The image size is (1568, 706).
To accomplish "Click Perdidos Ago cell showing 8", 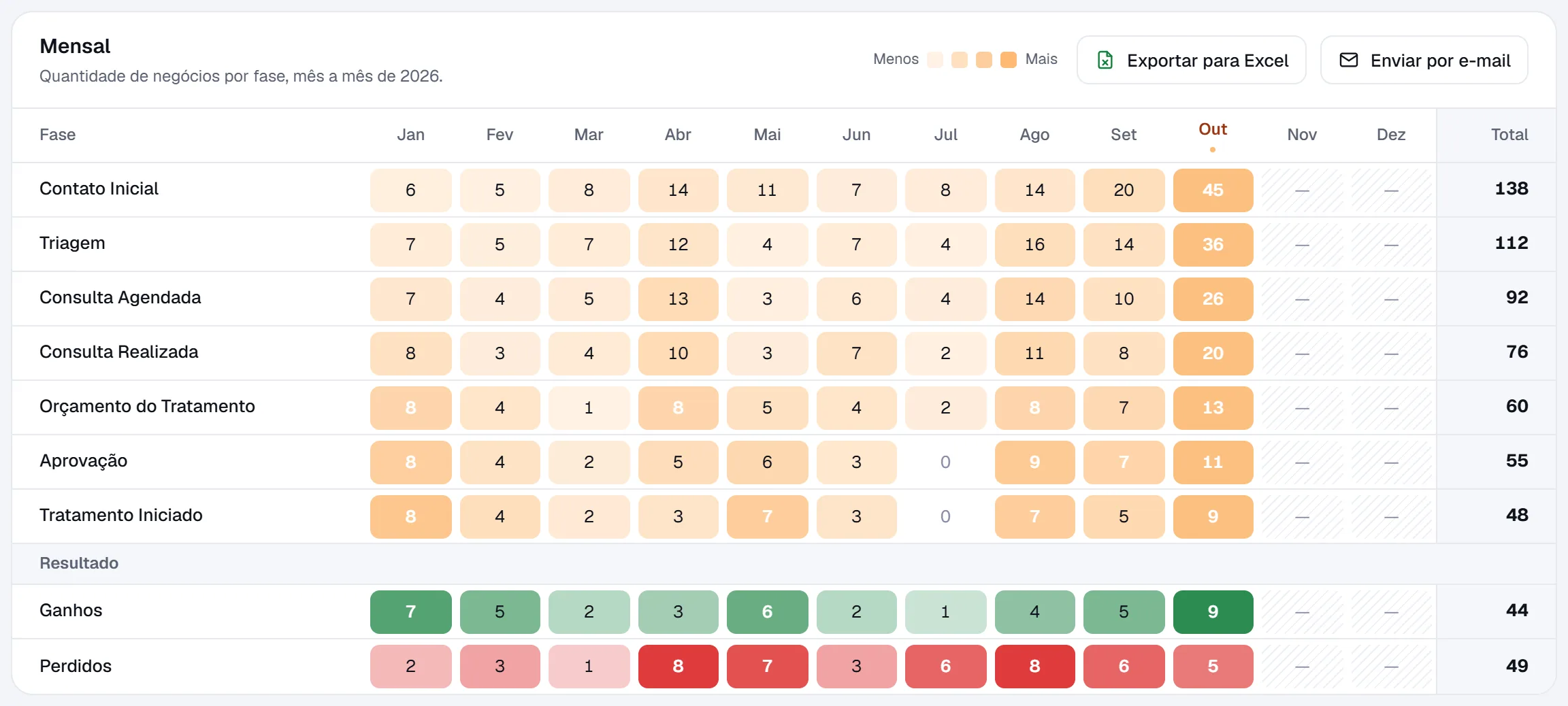I will click(1034, 666).
